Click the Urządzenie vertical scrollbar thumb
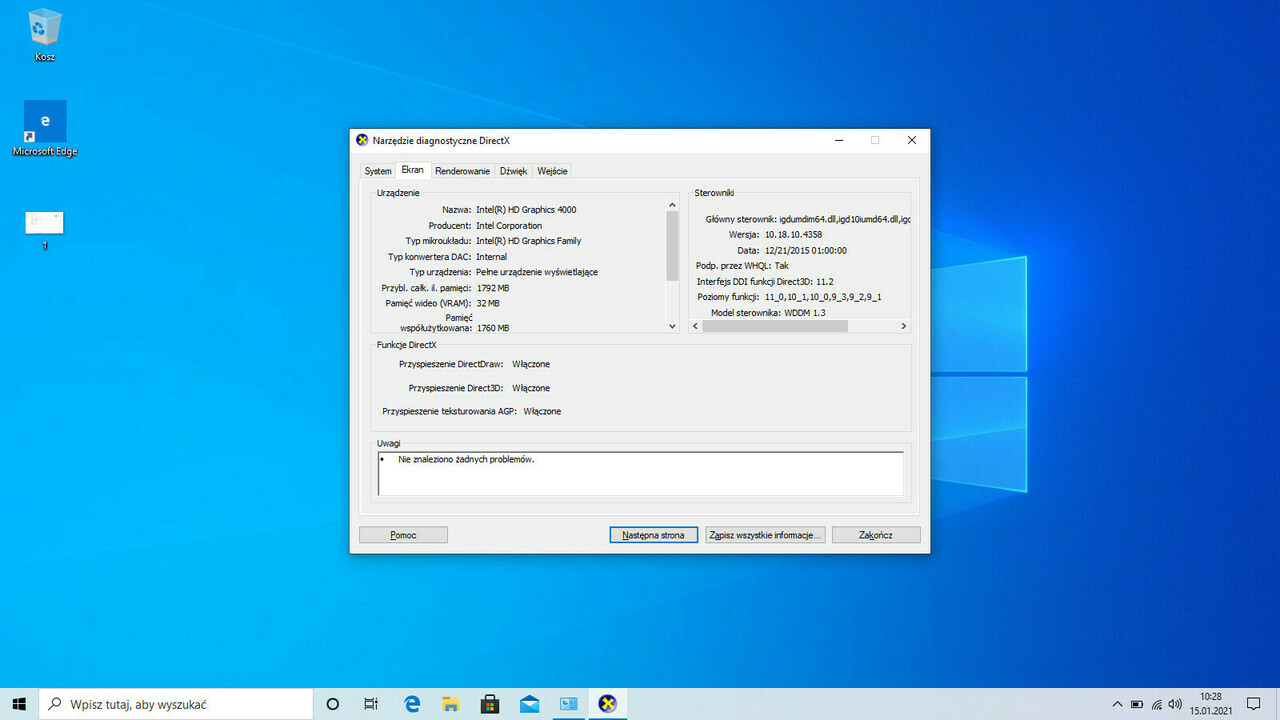 coord(672,245)
